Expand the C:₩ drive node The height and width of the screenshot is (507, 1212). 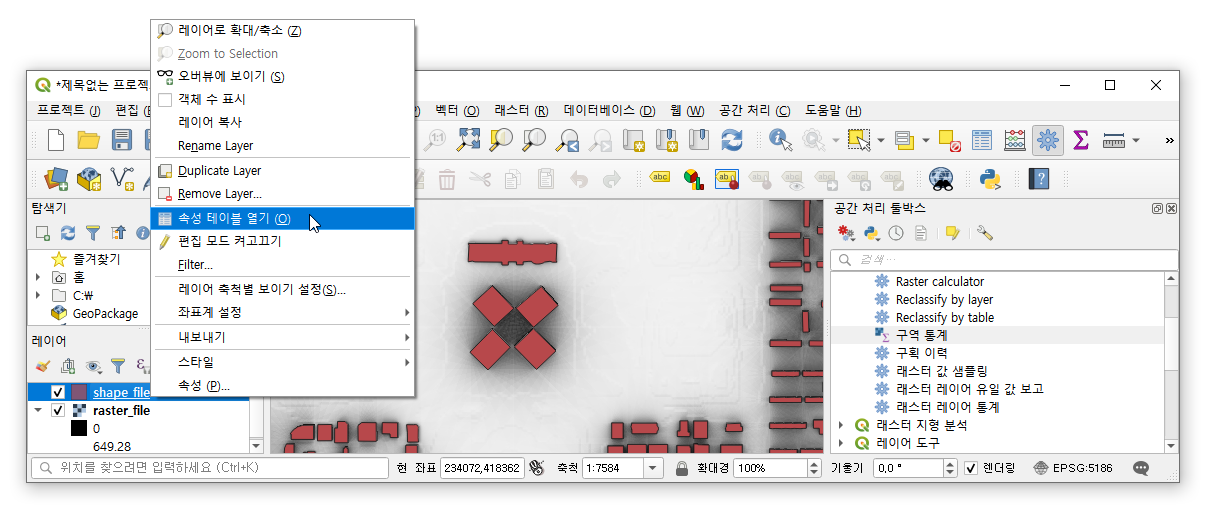[x=39, y=295]
